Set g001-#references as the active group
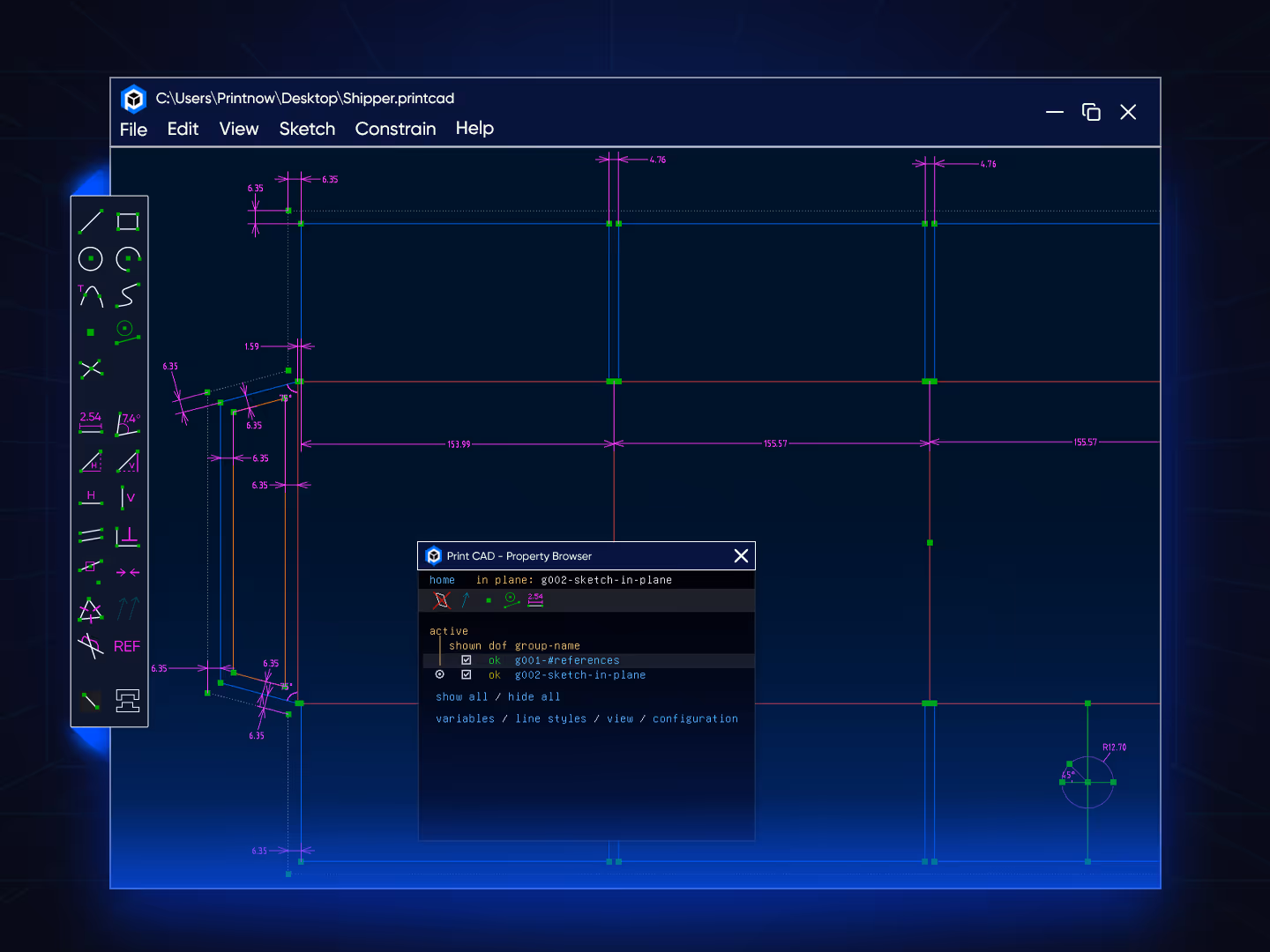The image size is (1270, 952). [x=439, y=659]
